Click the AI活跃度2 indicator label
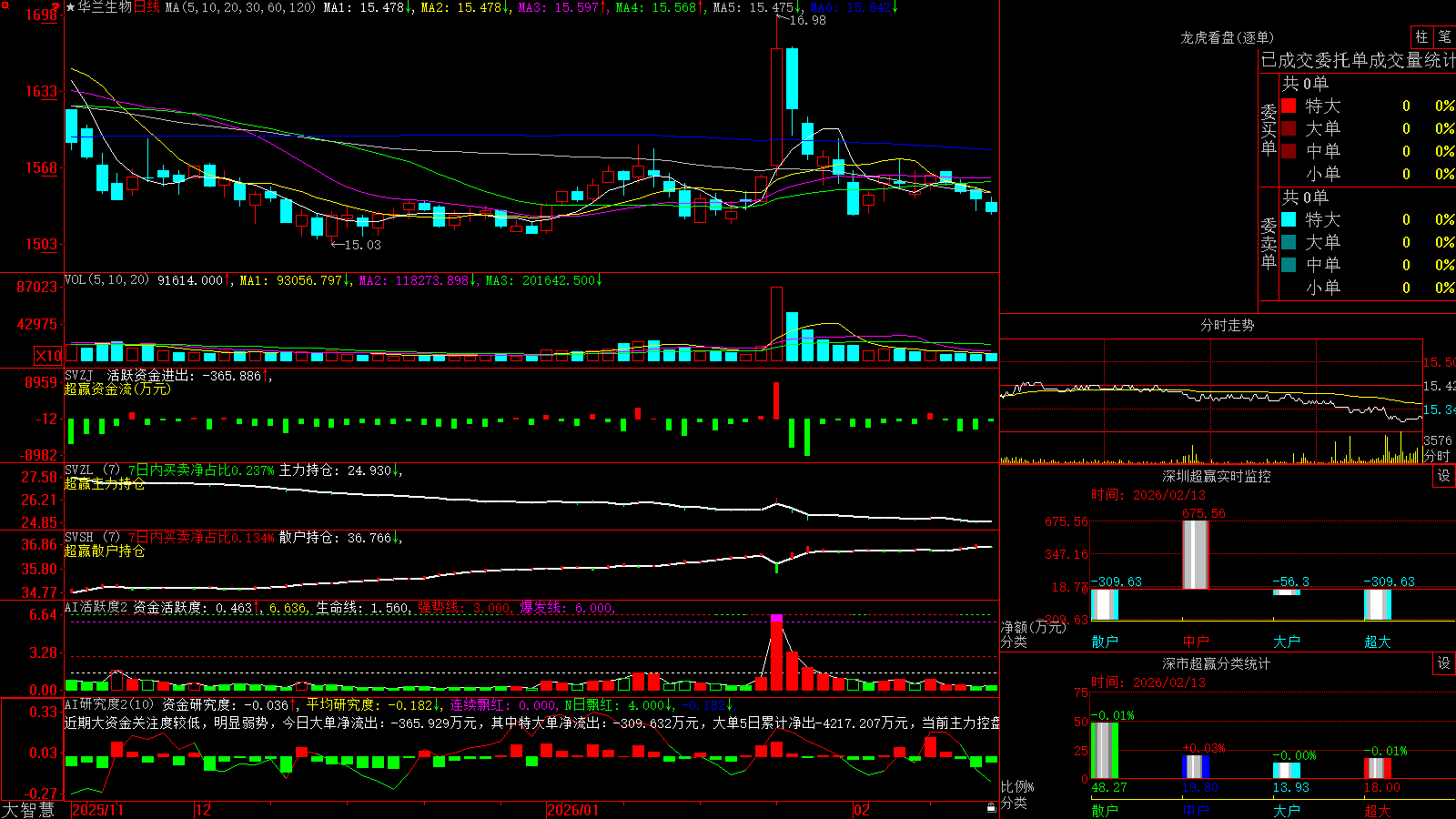Viewport: 1456px width, 819px height. coord(96,608)
